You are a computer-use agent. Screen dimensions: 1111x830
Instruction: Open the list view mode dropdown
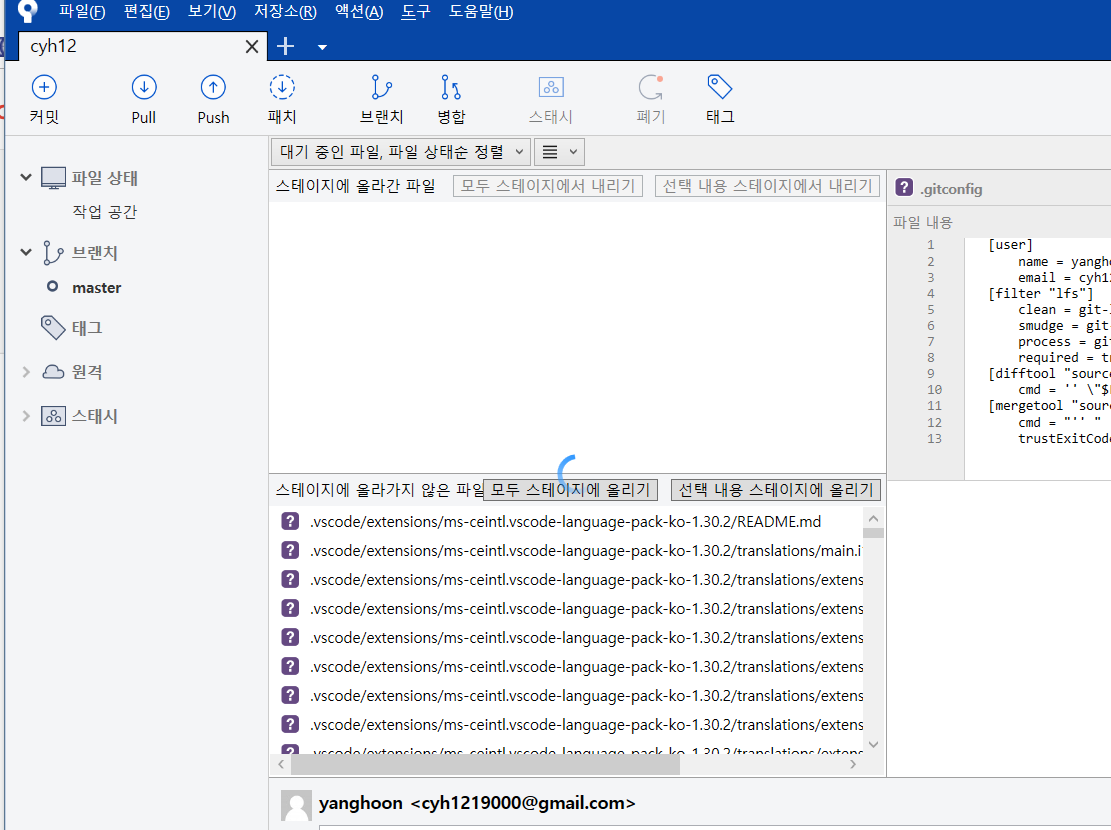(559, 152)
